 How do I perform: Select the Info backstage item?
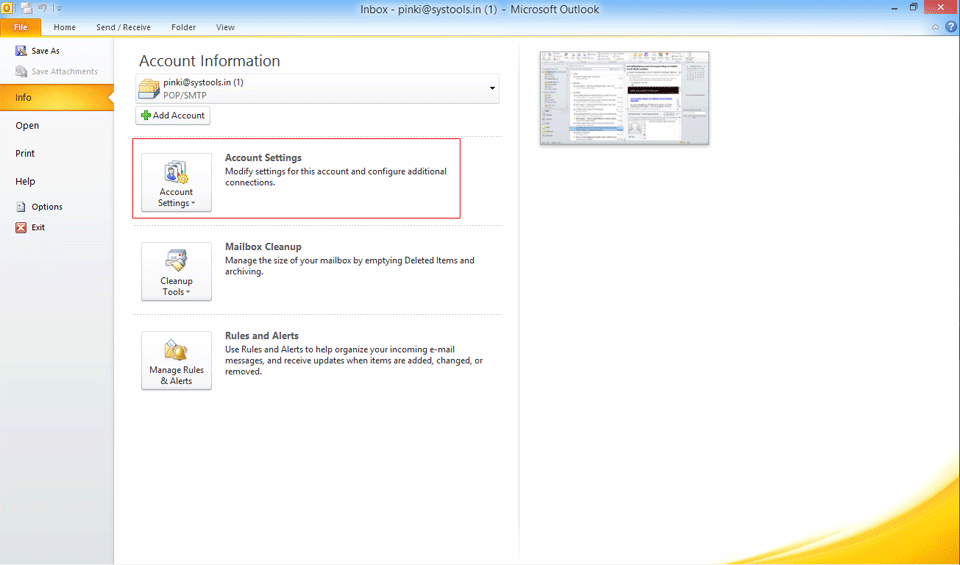(57, 97)
